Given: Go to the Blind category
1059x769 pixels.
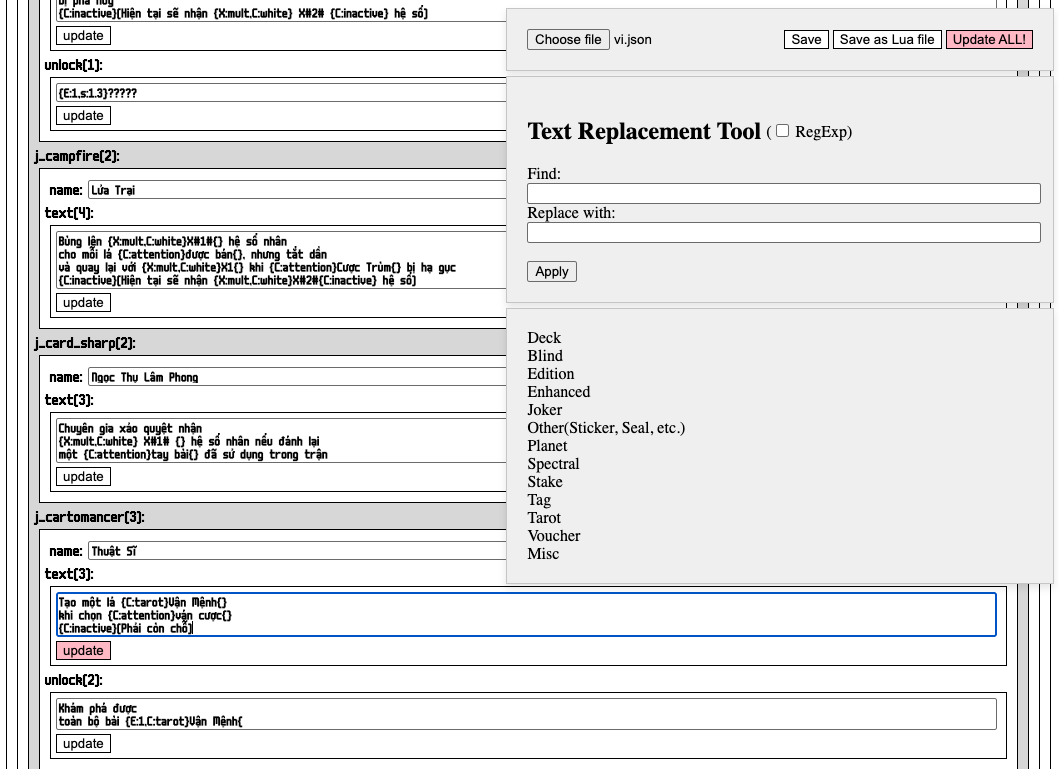Looking at the screenshot, I should pyautogui.click(x=545, y=356).
